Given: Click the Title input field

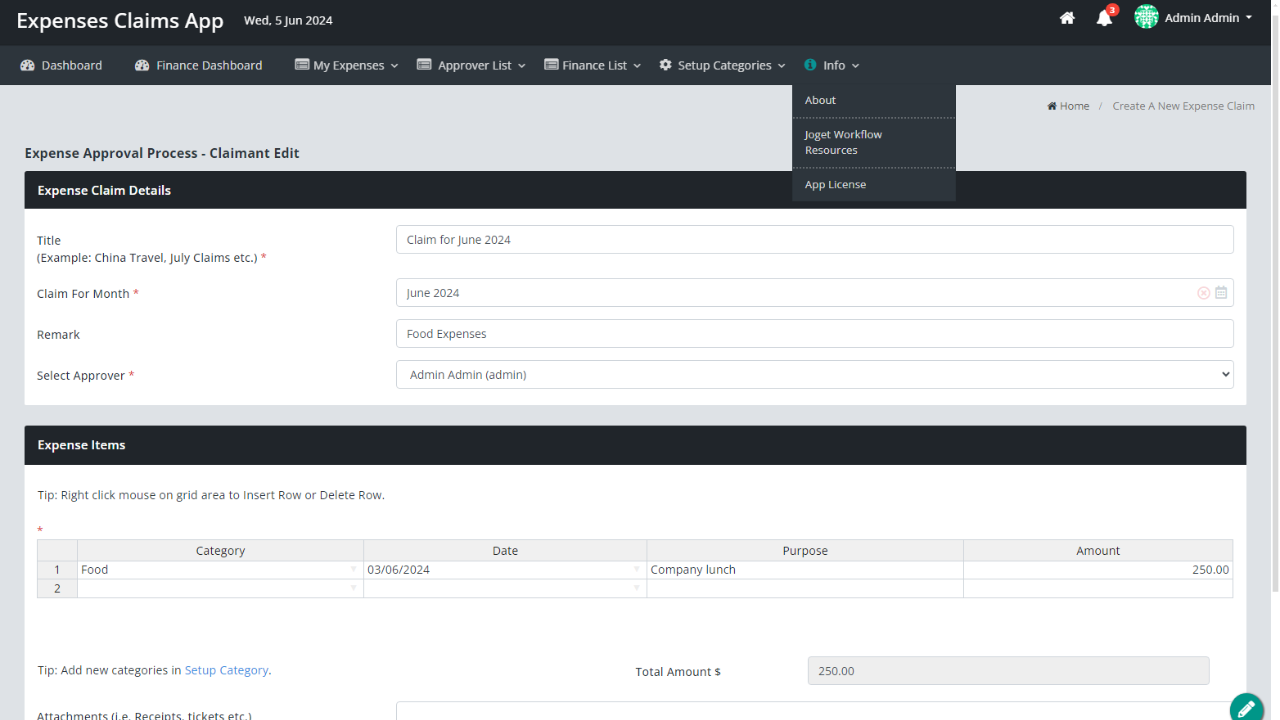Looking at the screenshot, I should (815, 240).
